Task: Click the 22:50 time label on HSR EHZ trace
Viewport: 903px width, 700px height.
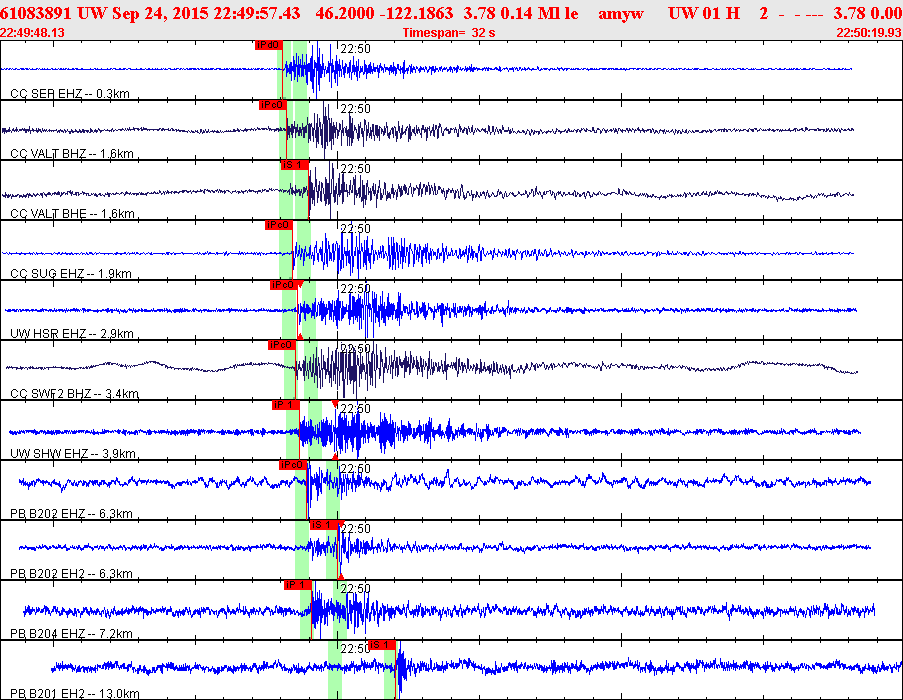Action: 355,289
